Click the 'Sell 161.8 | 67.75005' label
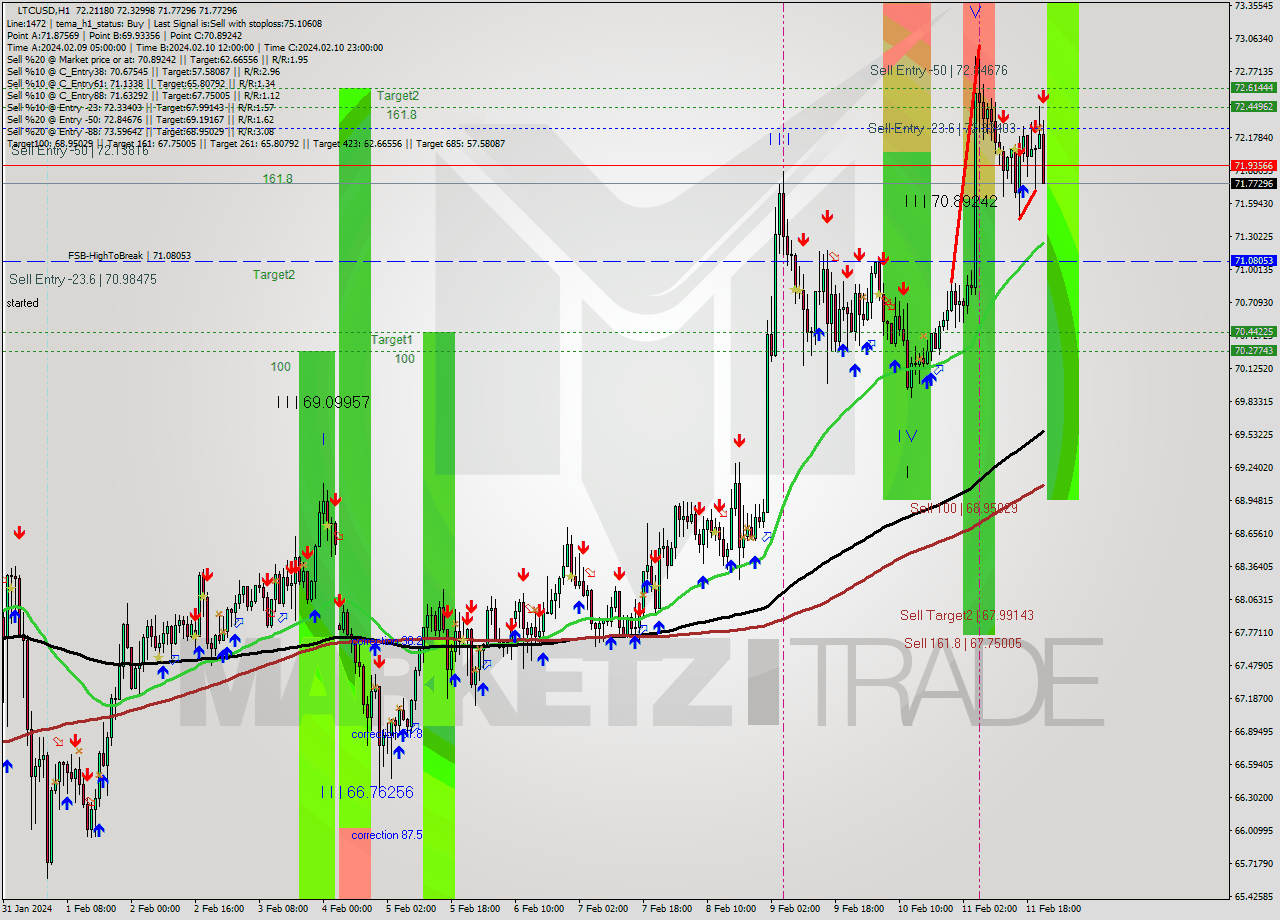Screen dimensions: 1280x920 click(963, 643)
